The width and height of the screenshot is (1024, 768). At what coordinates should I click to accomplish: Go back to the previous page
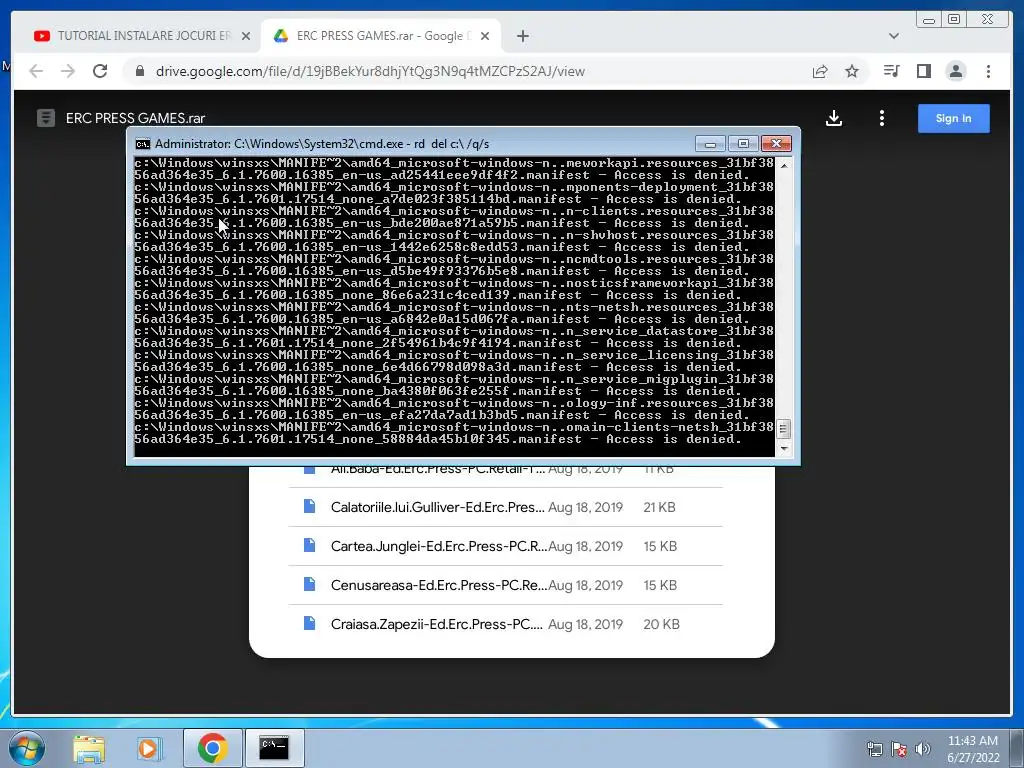(x=37, y=71)
